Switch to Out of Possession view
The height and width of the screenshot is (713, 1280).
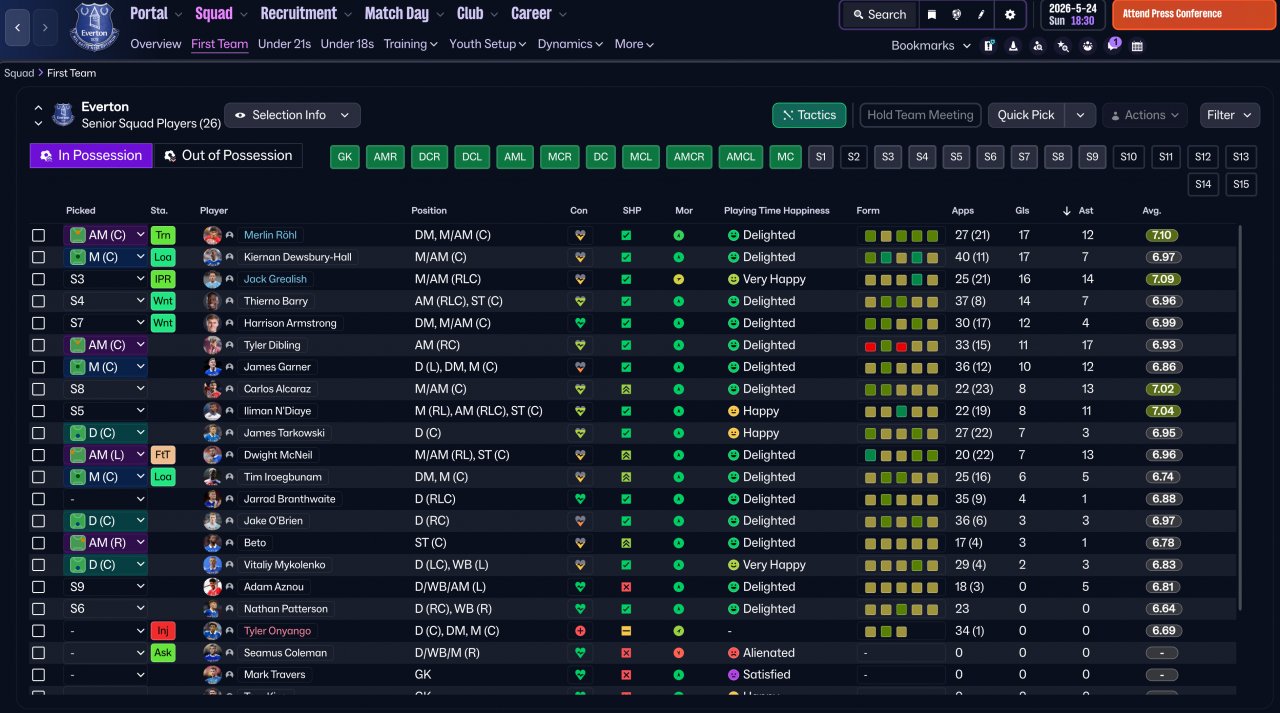tap(228, 155)
